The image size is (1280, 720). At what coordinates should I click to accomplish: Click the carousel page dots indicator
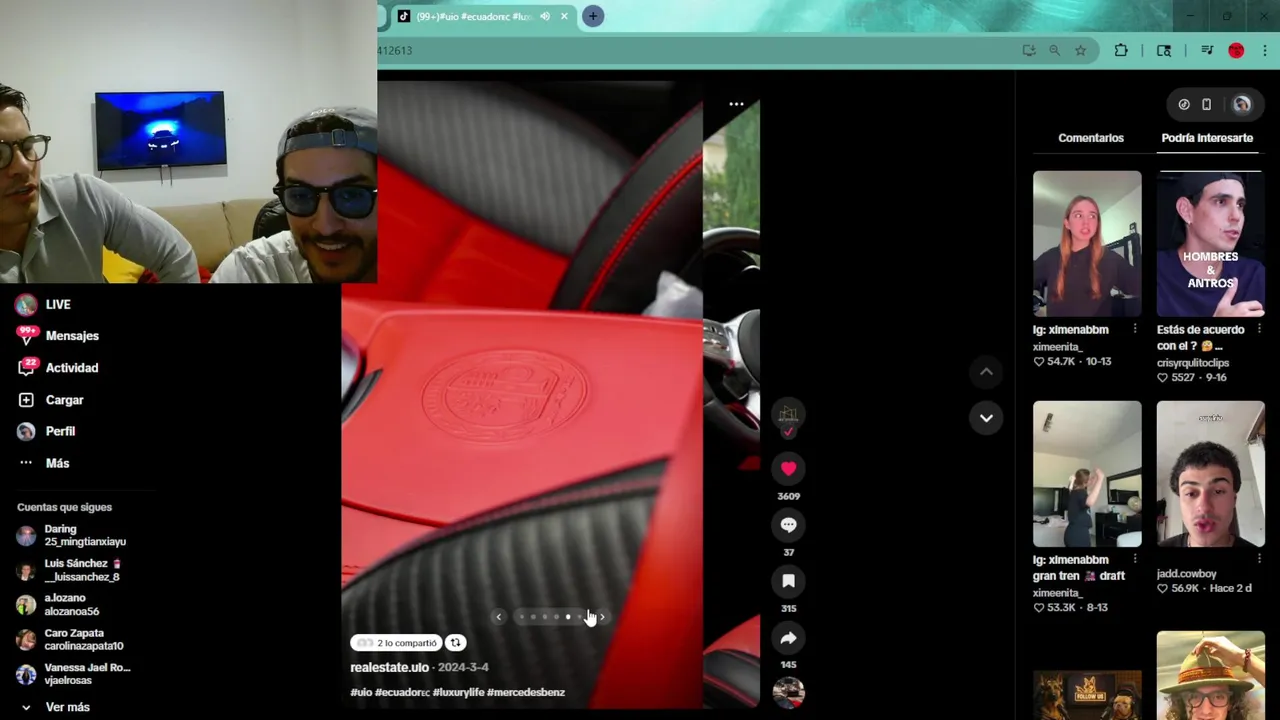pos(550,617)
